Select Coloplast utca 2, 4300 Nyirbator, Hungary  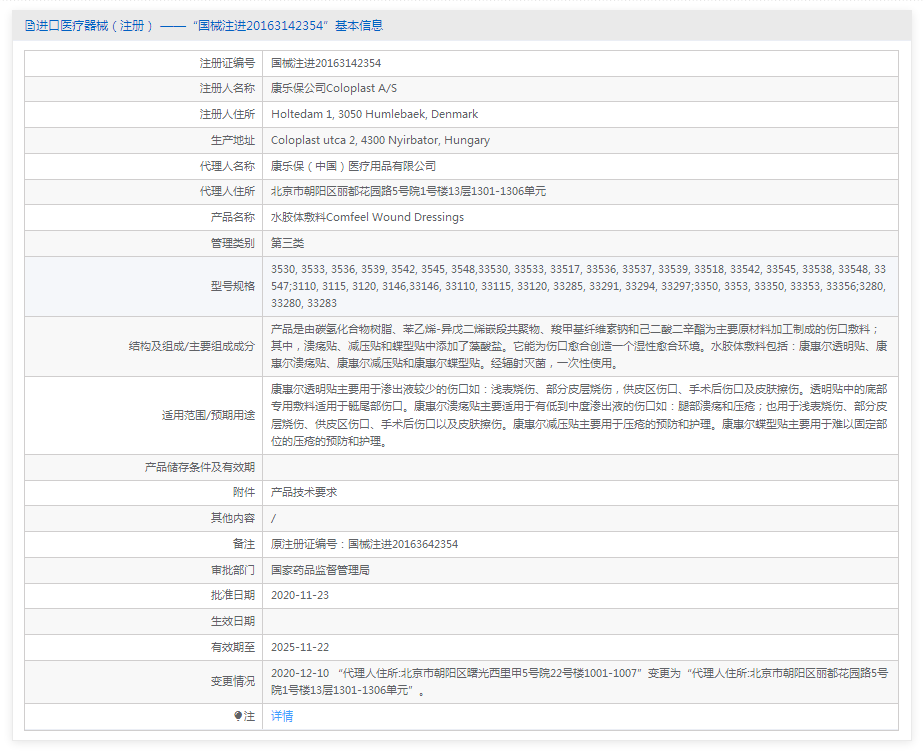(x=381, y=140)
